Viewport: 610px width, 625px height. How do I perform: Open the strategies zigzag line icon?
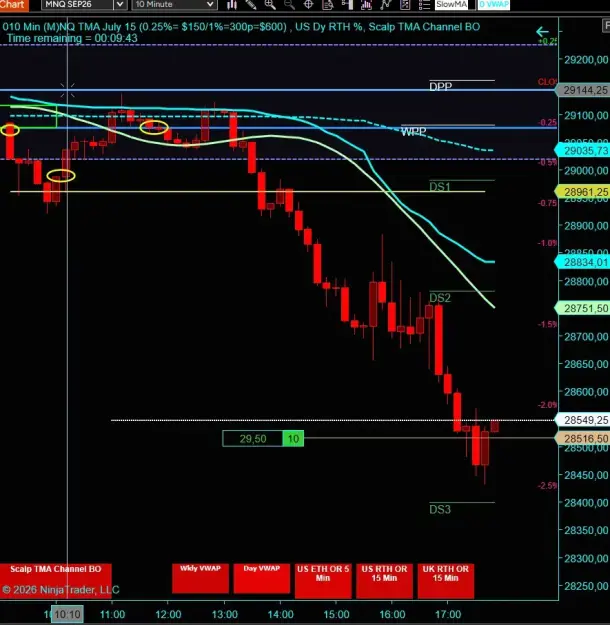(386, 4)
